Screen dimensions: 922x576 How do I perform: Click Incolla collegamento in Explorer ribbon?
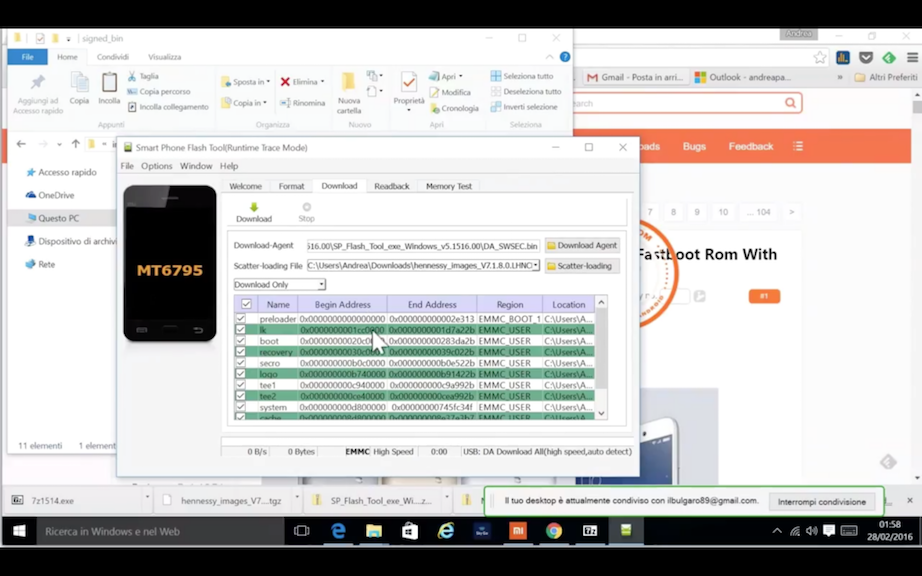pos(168,107)
